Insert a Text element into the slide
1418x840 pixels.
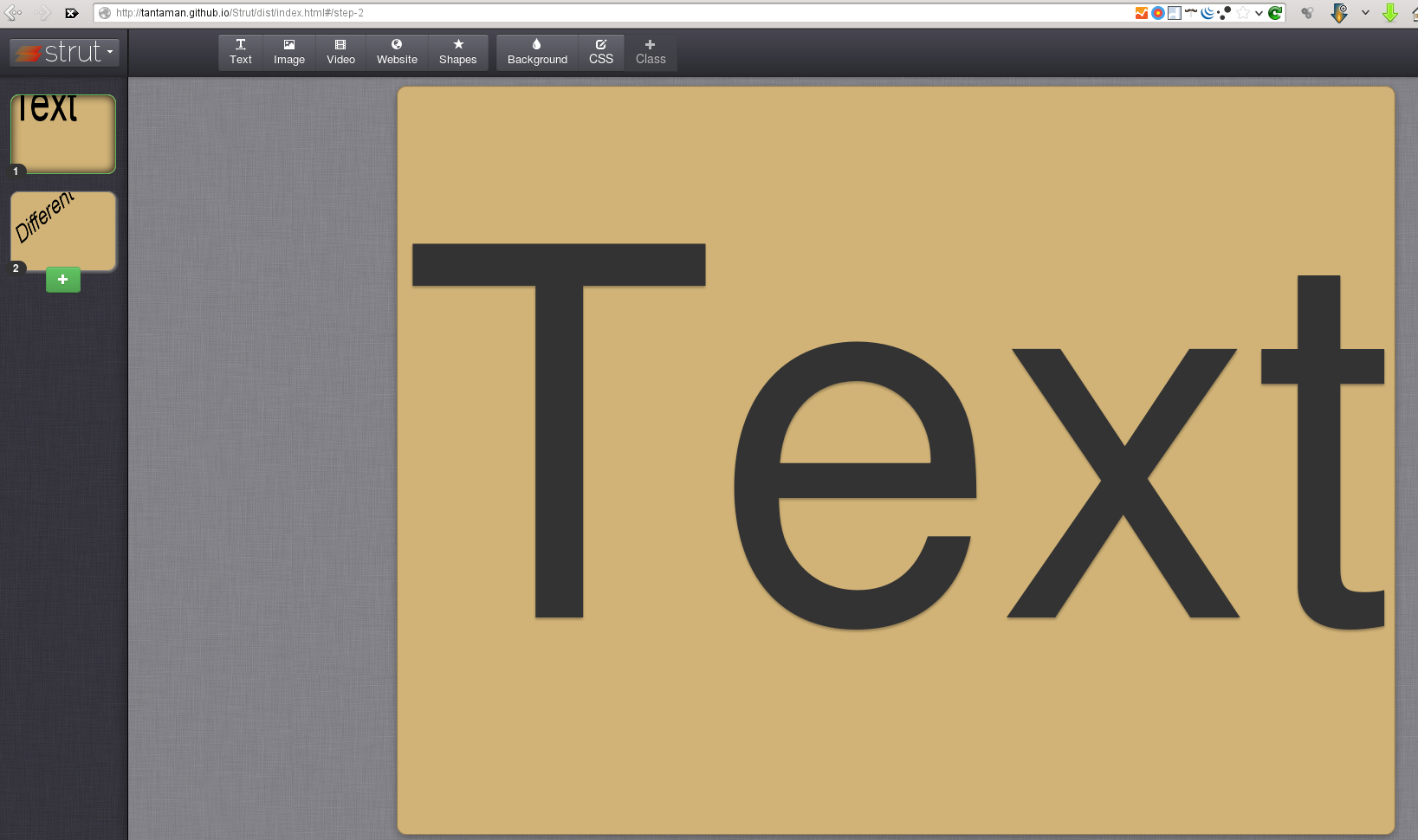pos(241,52)
